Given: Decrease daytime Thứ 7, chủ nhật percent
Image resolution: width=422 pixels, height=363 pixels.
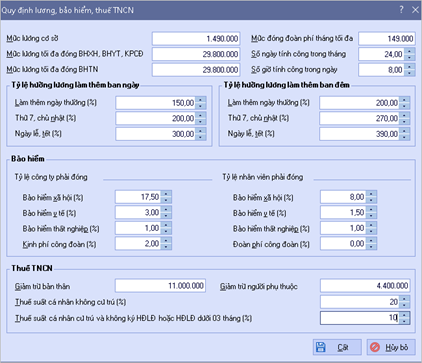Looking at the screenshot, I should coord(201,122).
